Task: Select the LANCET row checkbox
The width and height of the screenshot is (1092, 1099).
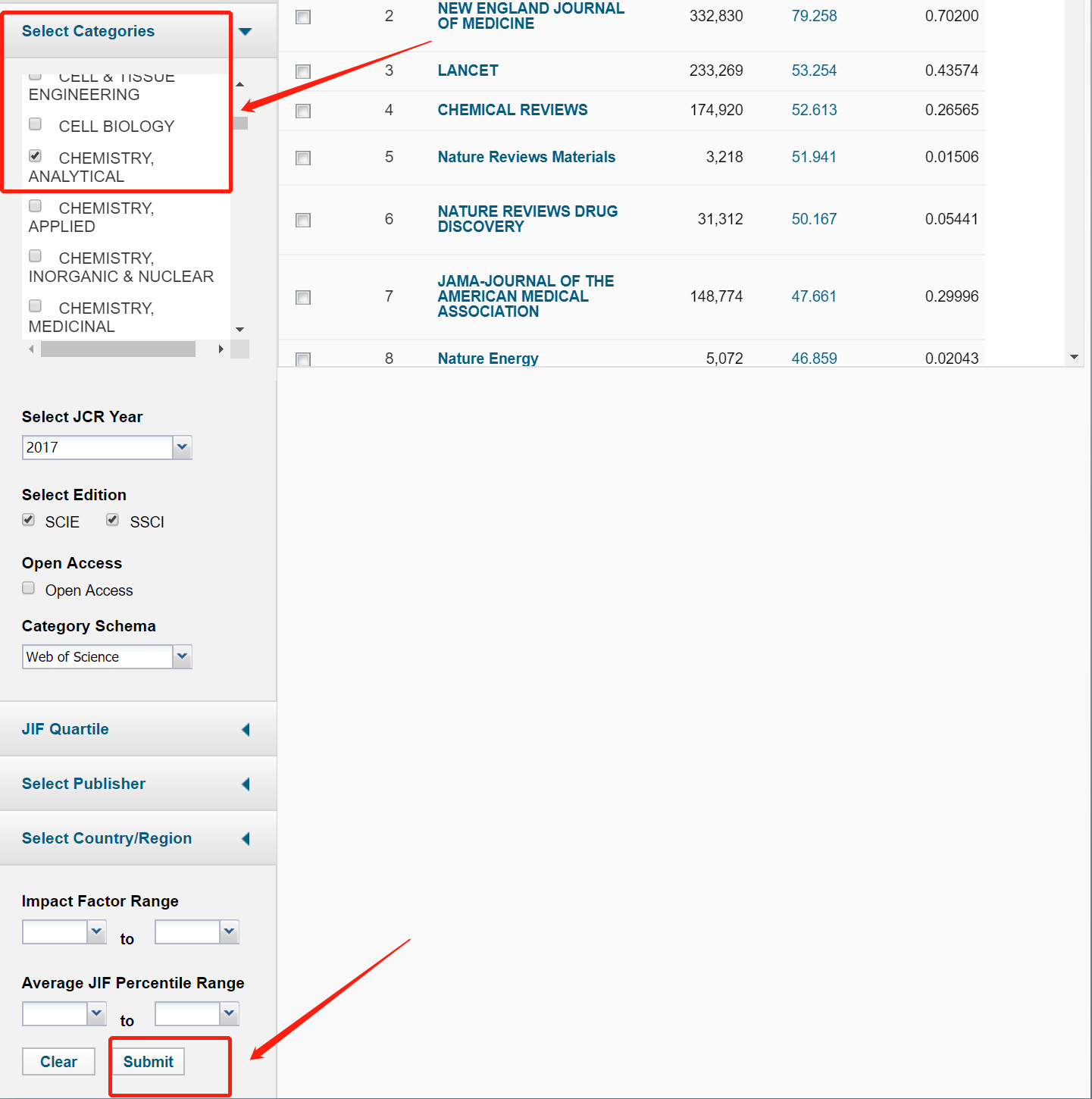Action: [x=303, y=71]
